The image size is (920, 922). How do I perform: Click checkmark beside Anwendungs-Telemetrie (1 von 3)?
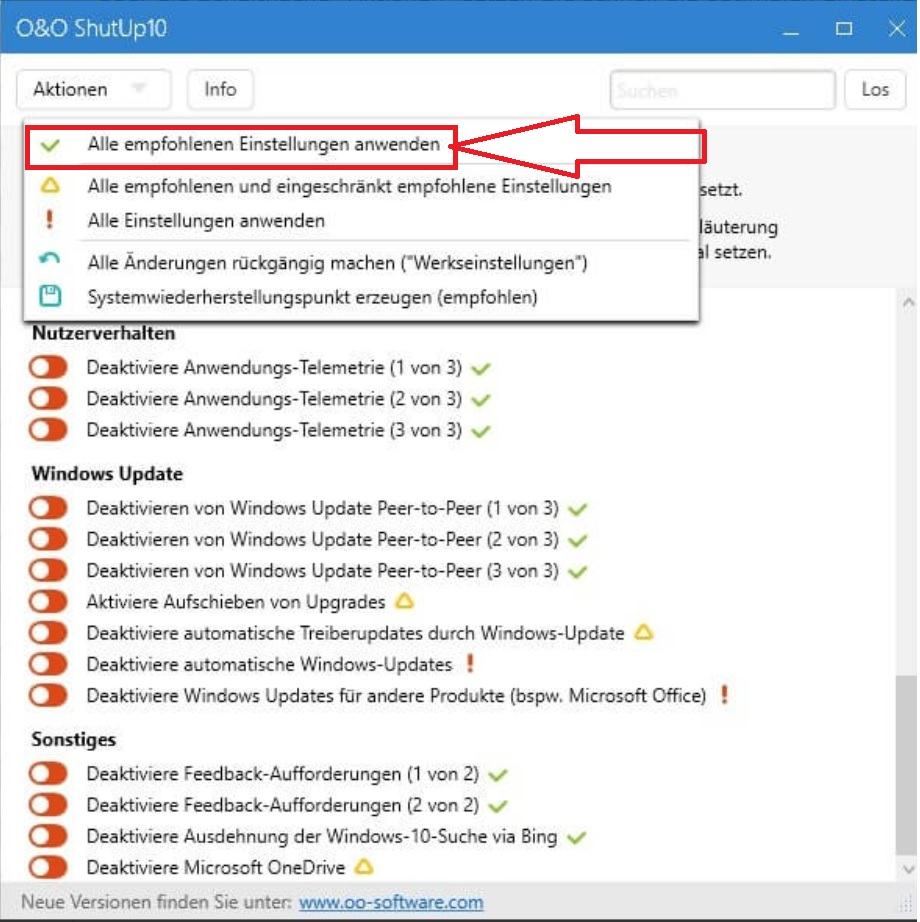(x=481, y=369)
